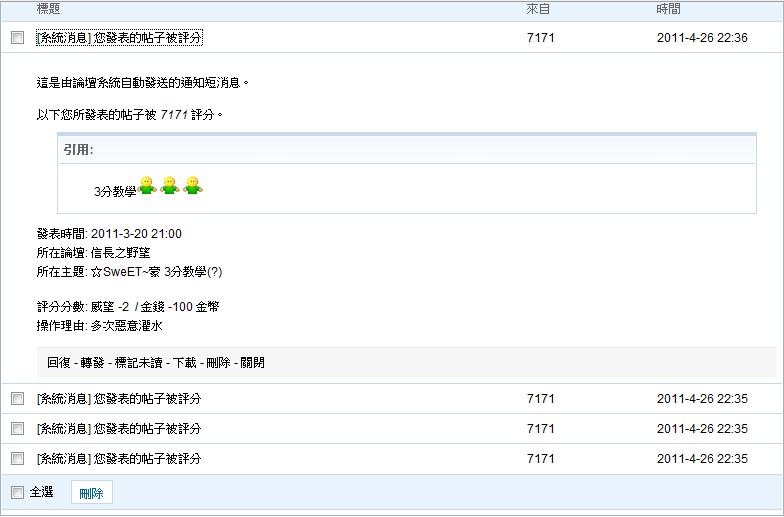784x517 pixels.
Task: Click the 發表時間 2011-3-20 21:00 line
Action: [109, 234]
